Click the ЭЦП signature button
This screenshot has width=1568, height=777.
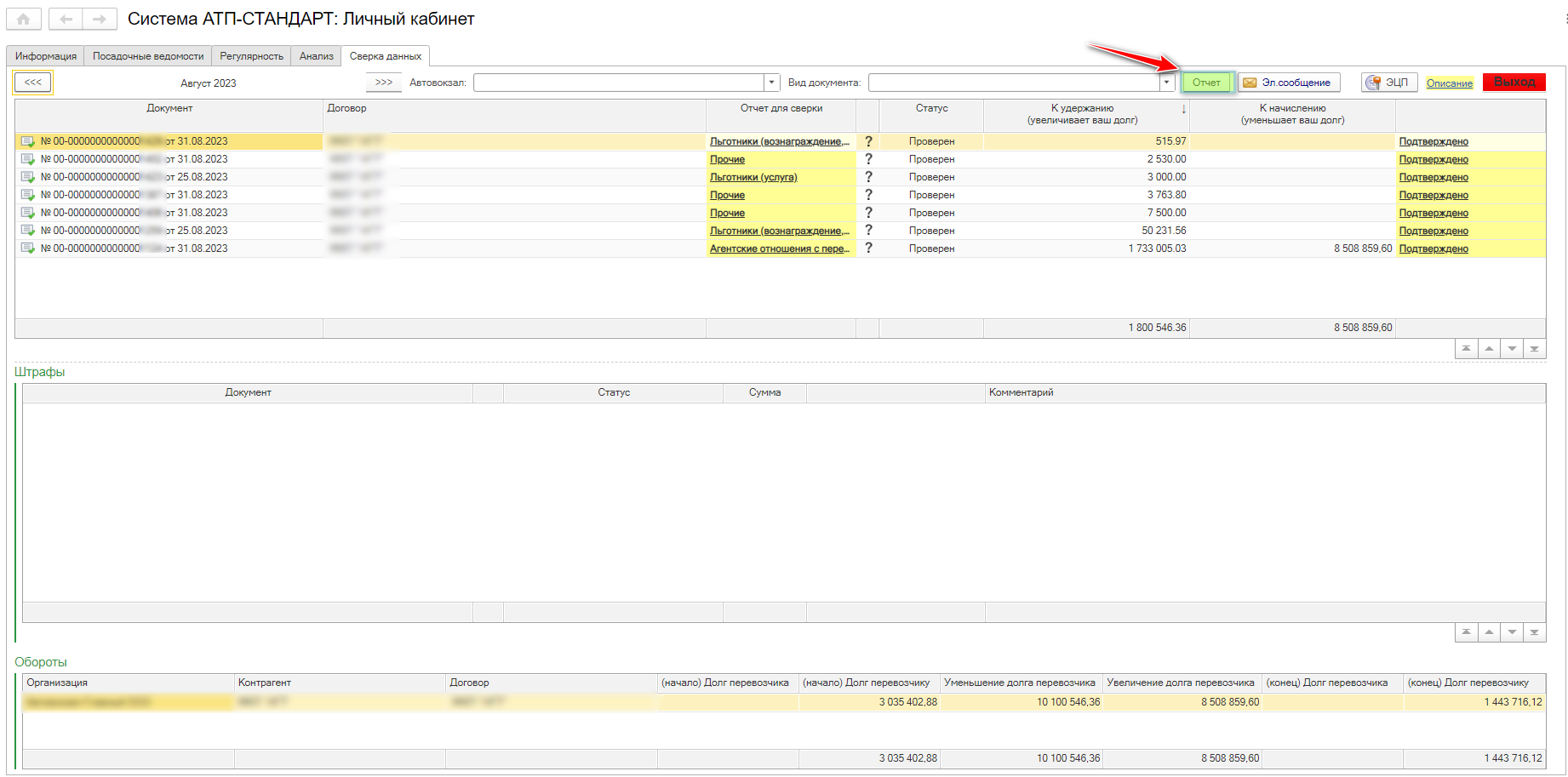click(1388, 83)
